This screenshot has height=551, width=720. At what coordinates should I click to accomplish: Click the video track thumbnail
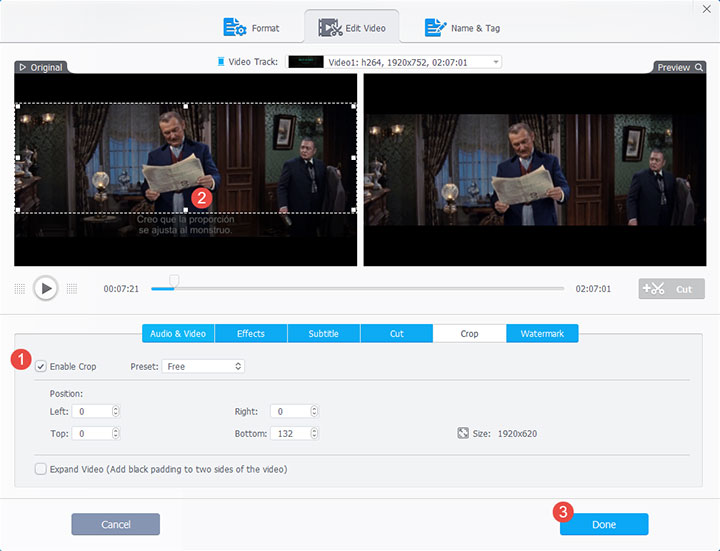pos(306,62)
